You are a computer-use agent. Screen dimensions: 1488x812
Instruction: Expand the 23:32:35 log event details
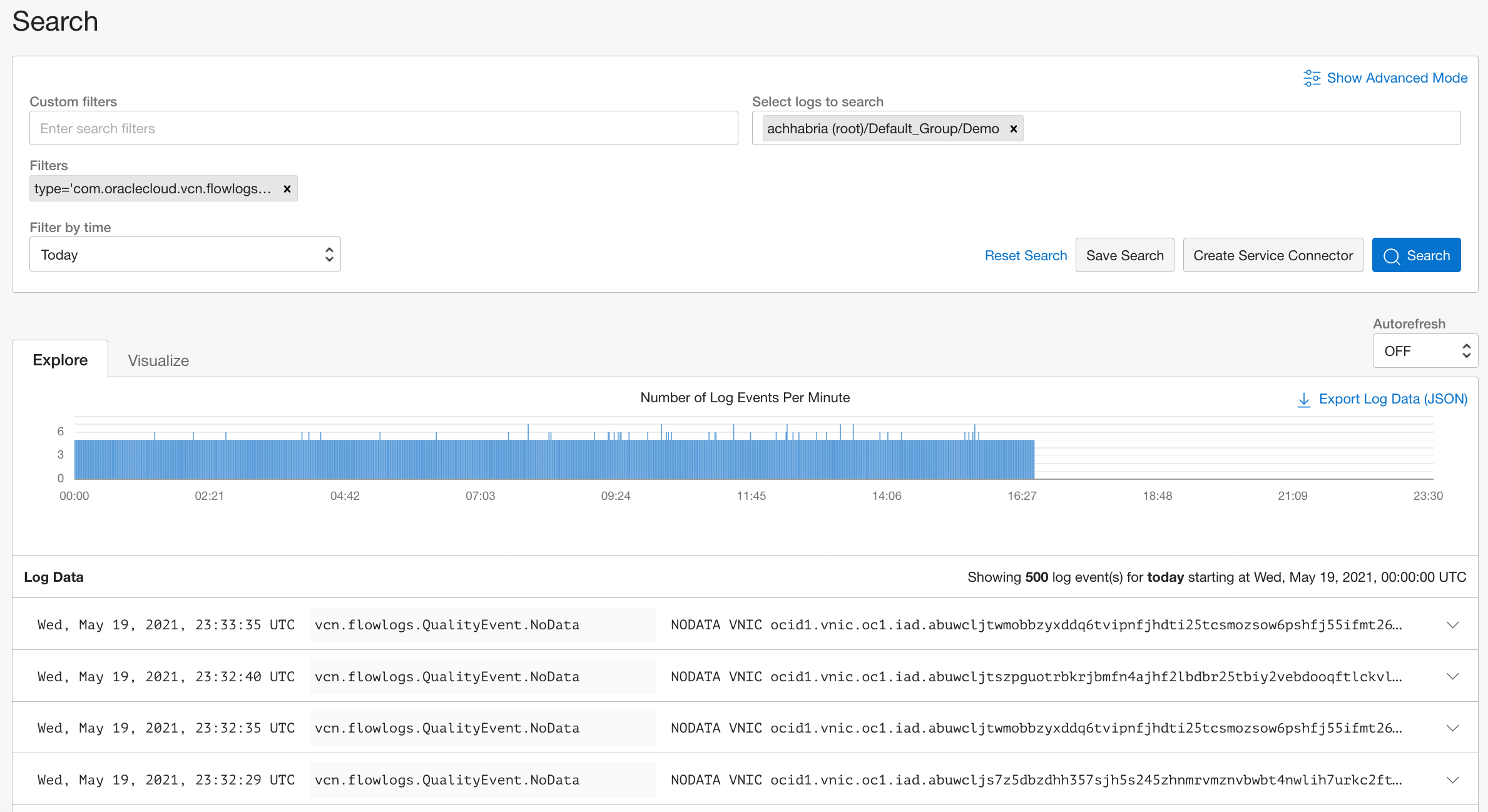1452,728
